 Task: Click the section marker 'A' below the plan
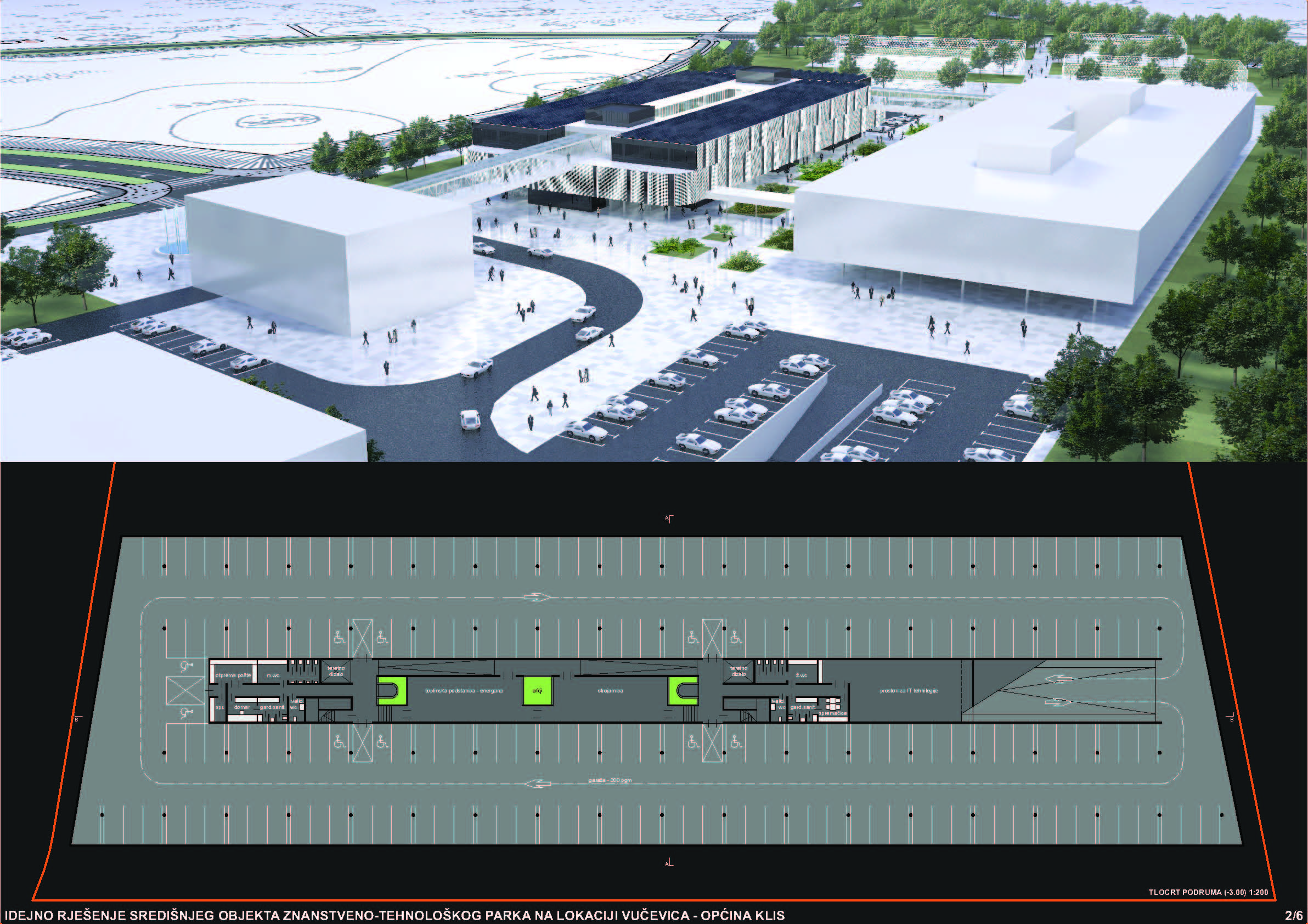(669, 863)
